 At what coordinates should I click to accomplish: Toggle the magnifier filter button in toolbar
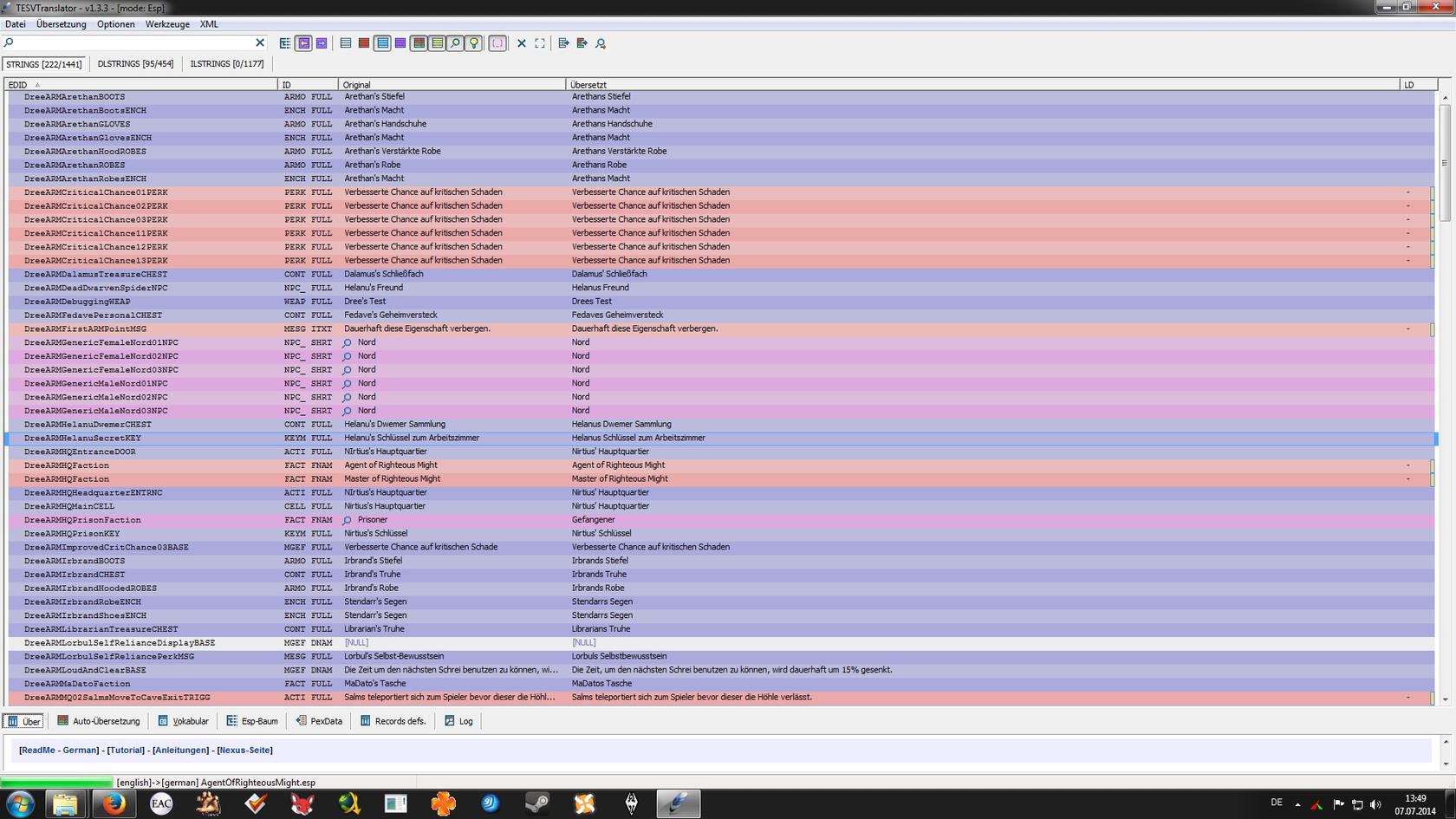click(x=455, y=43)
